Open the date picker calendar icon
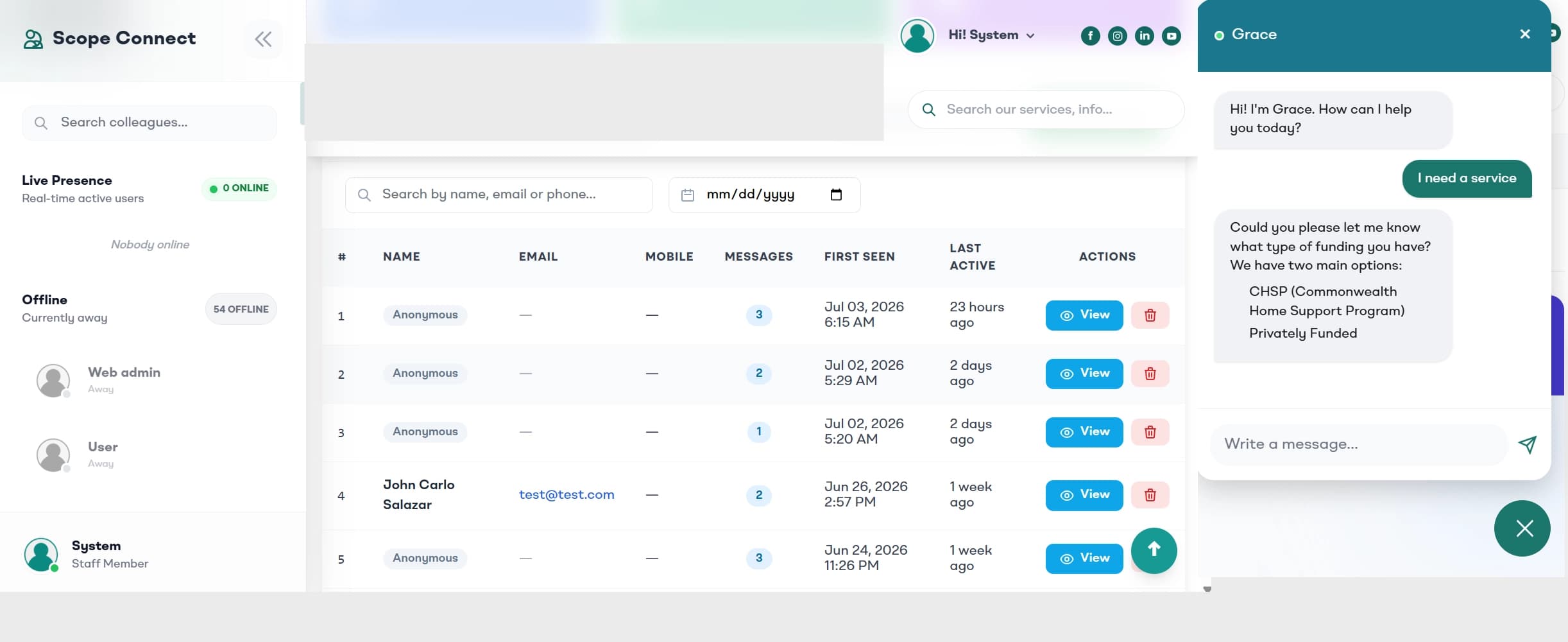Viewport: 1568px width, 642px height. (836, 195)
